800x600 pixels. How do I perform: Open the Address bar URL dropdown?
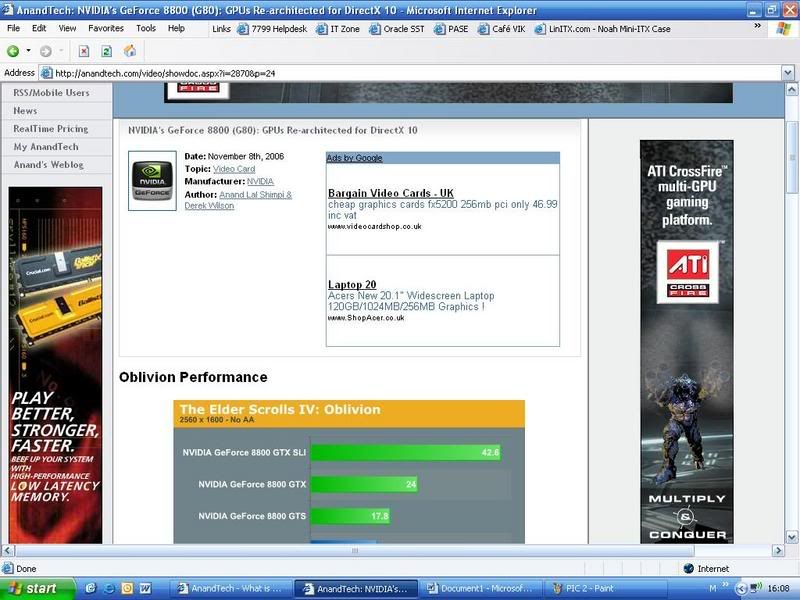pos(788,73)
